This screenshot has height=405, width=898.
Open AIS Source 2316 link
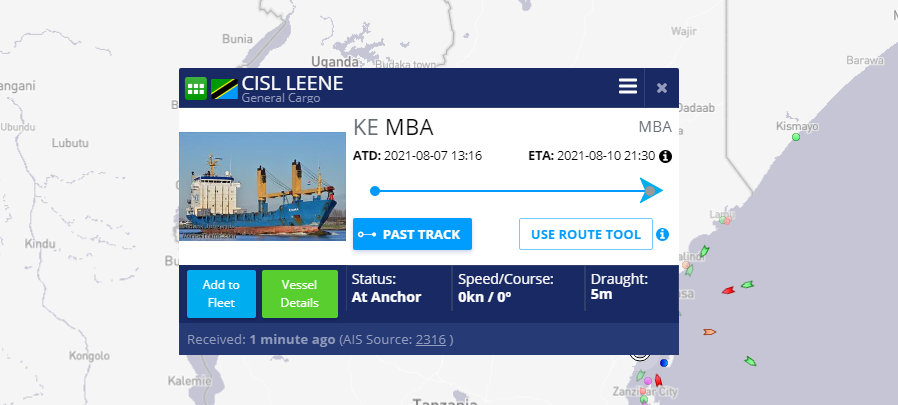(430, 340)
